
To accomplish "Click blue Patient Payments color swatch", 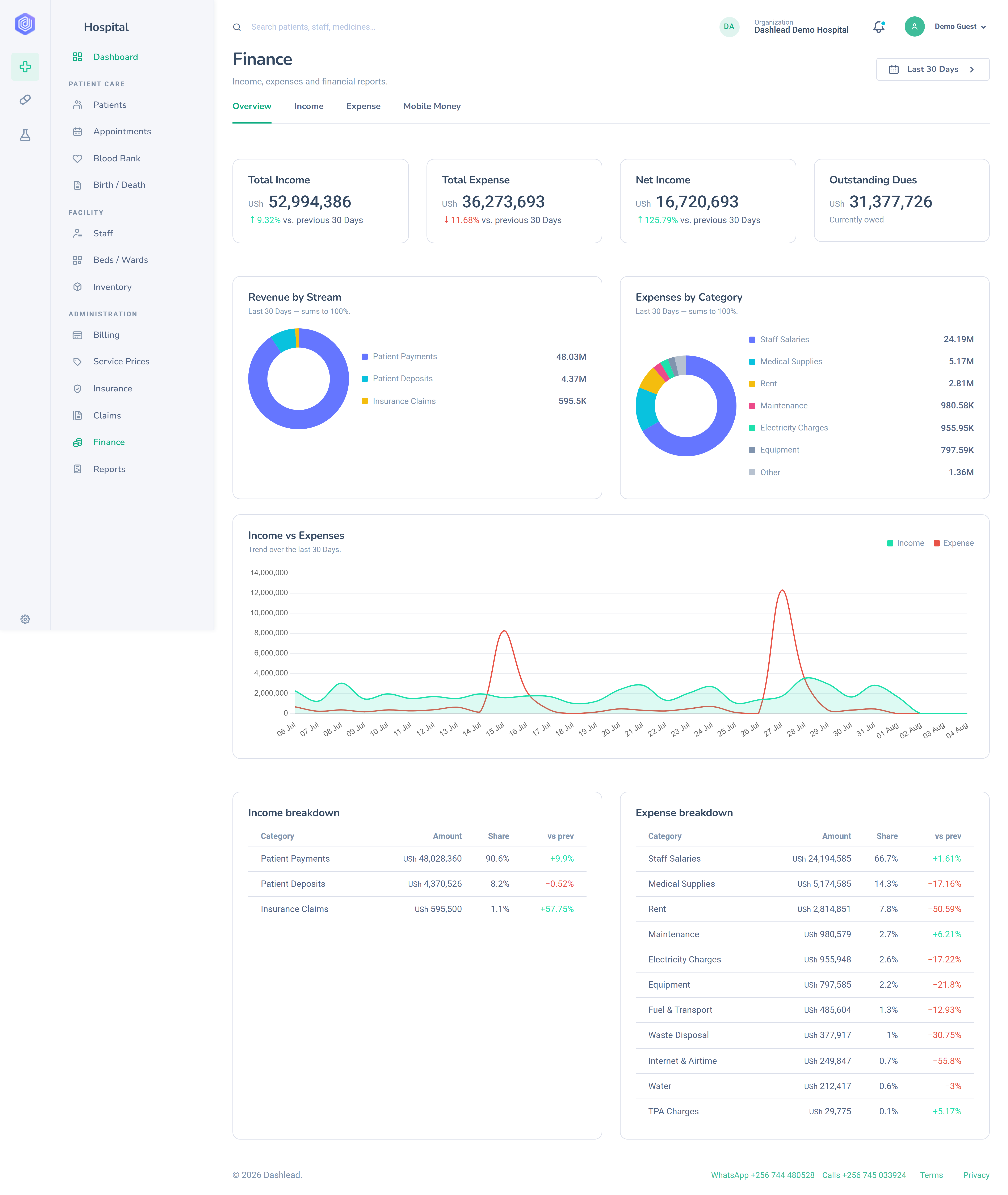I will point(365,357).
